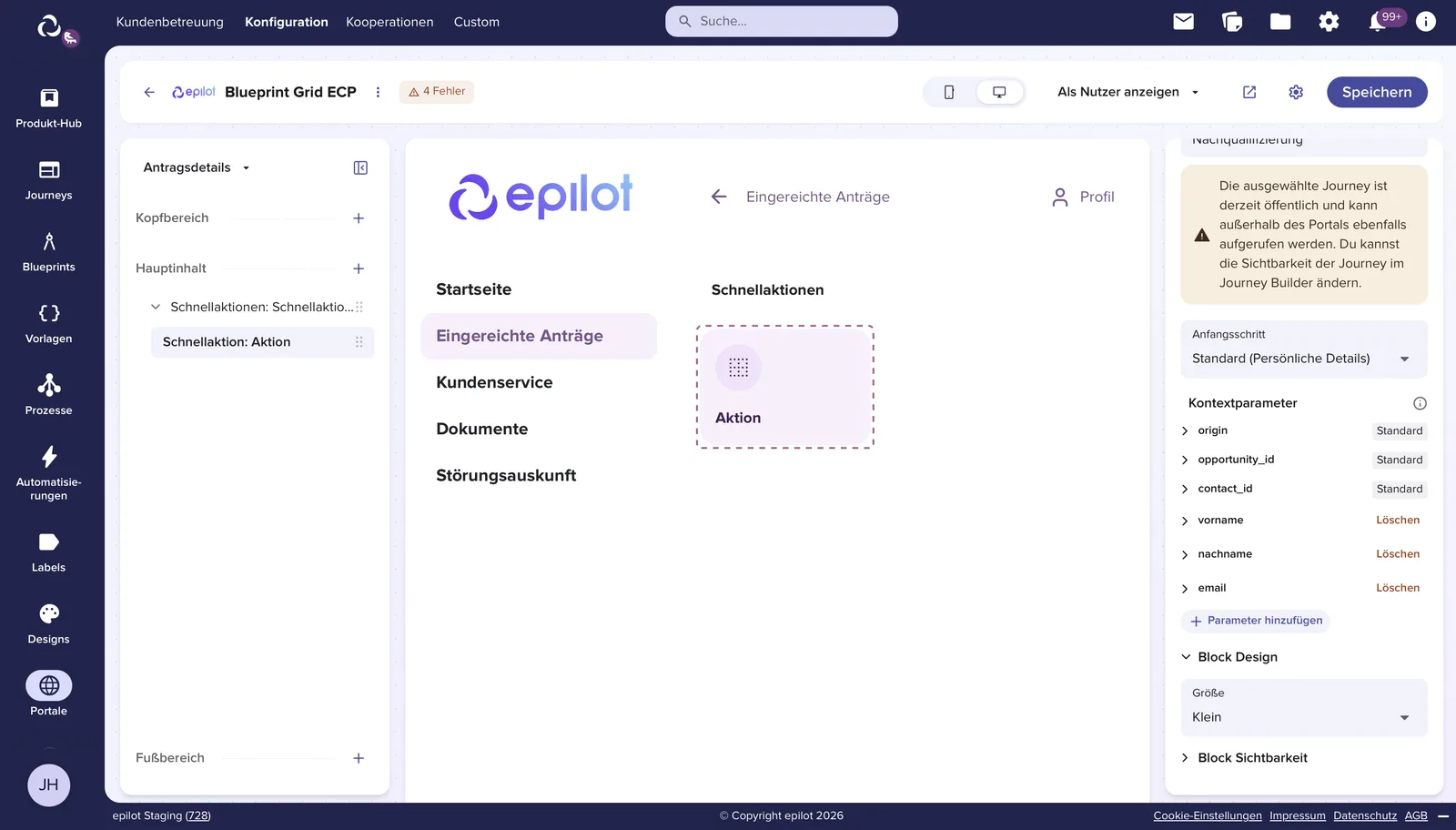Expand the opportunity_id parameter
The image size is (1456, 830).
[x=1185, y=460]
